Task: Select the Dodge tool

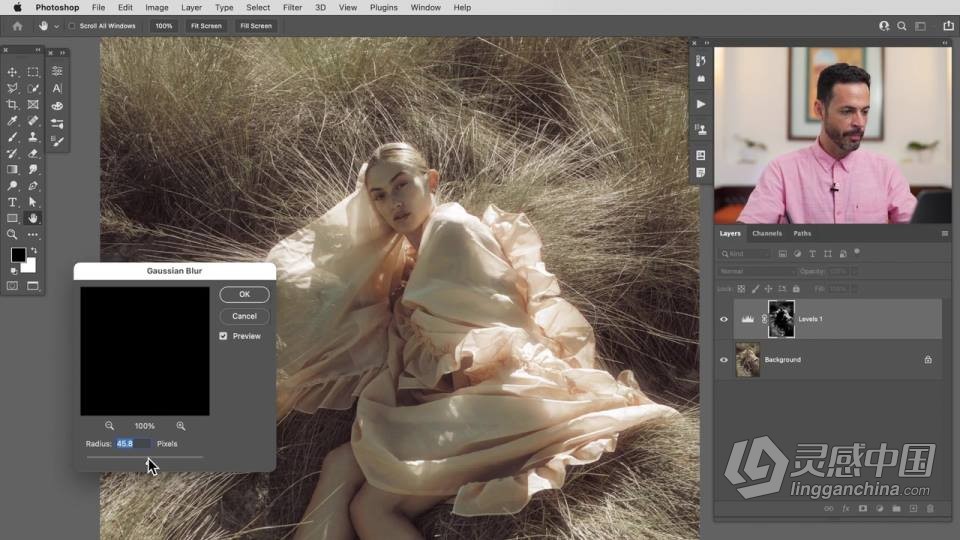Action: tap(12, 186)
